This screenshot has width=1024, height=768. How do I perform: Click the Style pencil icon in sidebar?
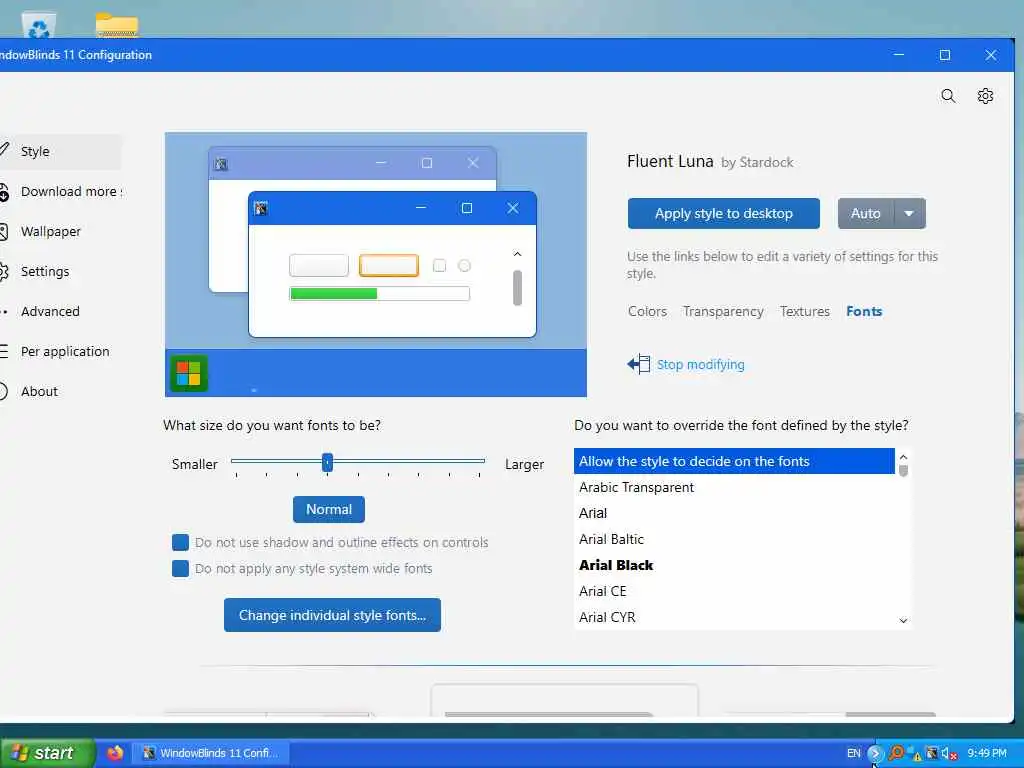coord(4,150)
